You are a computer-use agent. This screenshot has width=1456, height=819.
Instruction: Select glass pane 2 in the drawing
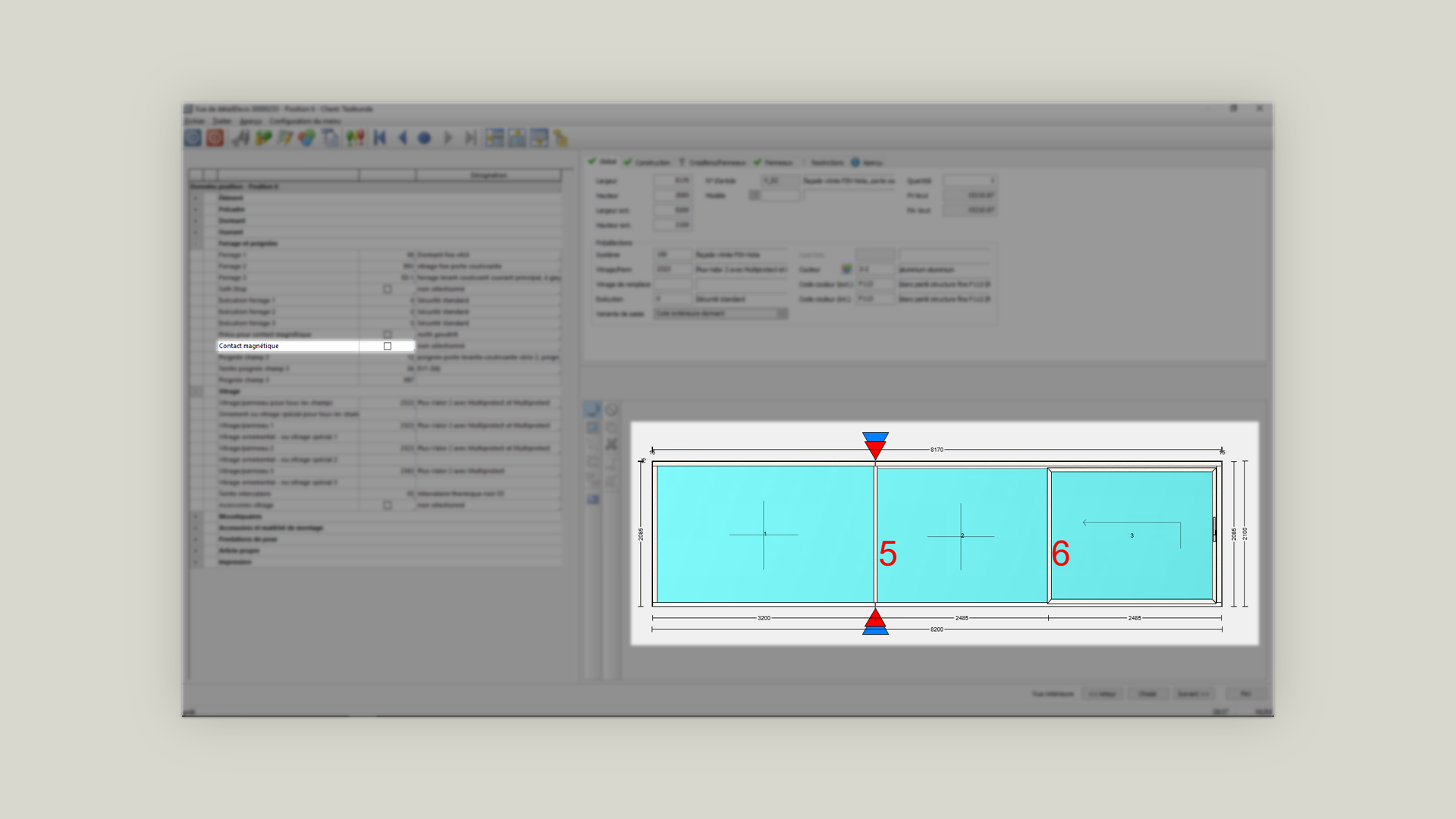(962, 535)
